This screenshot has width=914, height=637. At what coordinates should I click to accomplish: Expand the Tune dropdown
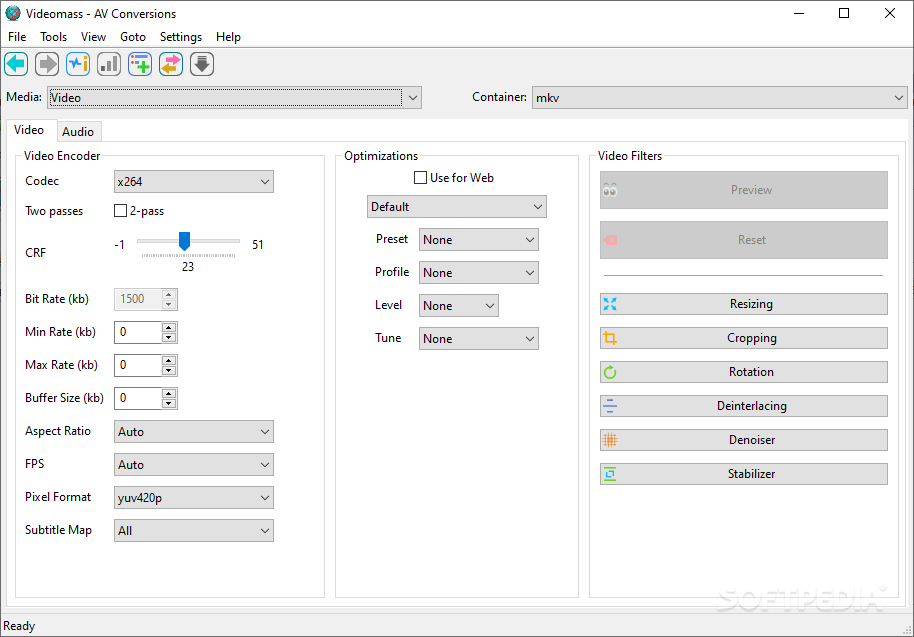click(x=479, y=339)
